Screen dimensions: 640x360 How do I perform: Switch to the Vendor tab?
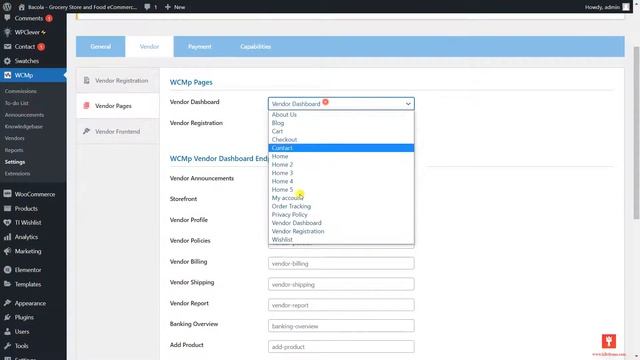pyautogui.click(x=149, y=47)
